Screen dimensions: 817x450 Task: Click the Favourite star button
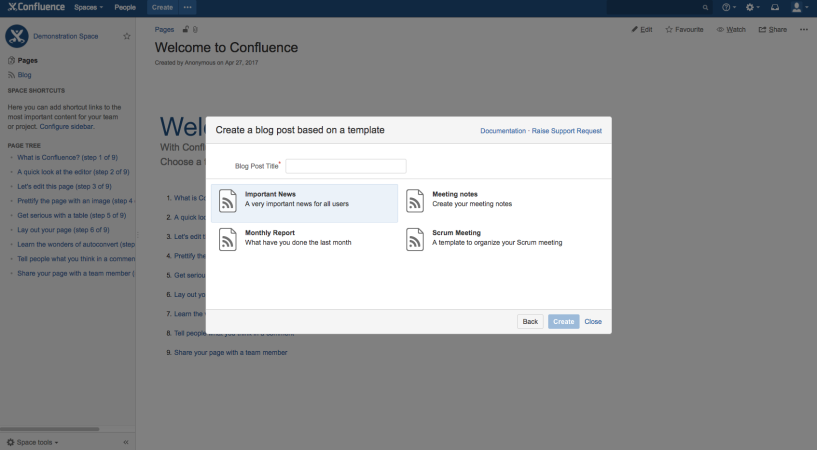click(684, 30)
